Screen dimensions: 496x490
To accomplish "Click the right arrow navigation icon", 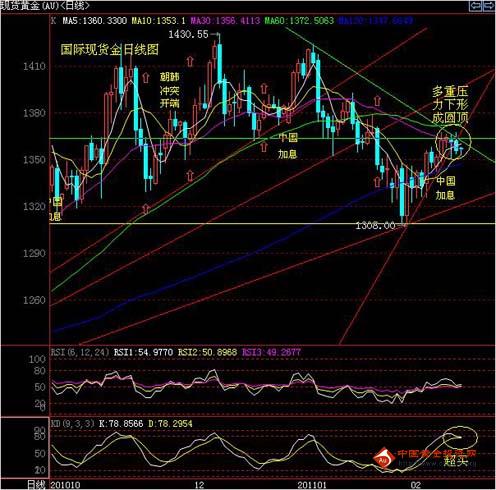I will pyautogui.click(x=489, y=6).
